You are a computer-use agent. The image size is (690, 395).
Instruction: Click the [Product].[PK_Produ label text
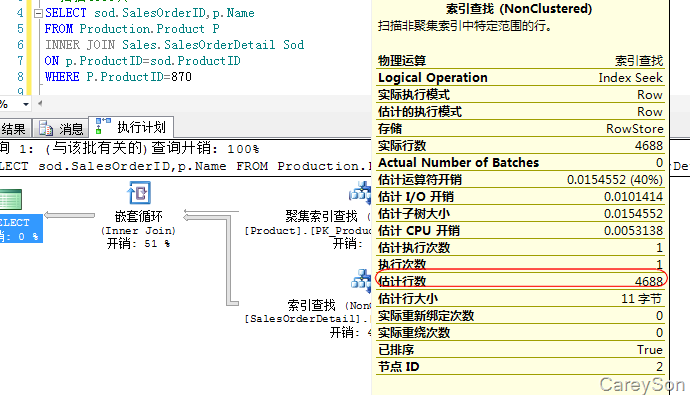coord(308,230)
